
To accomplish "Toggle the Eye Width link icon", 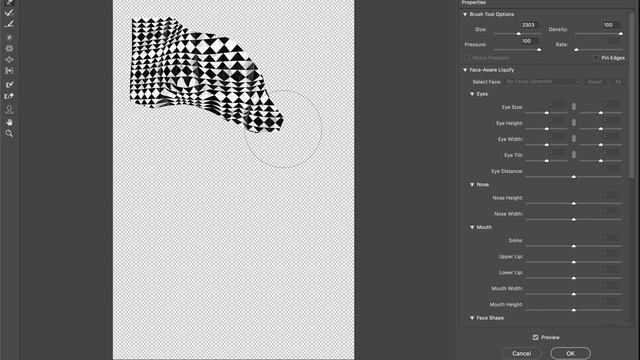I will click(573, 138).
